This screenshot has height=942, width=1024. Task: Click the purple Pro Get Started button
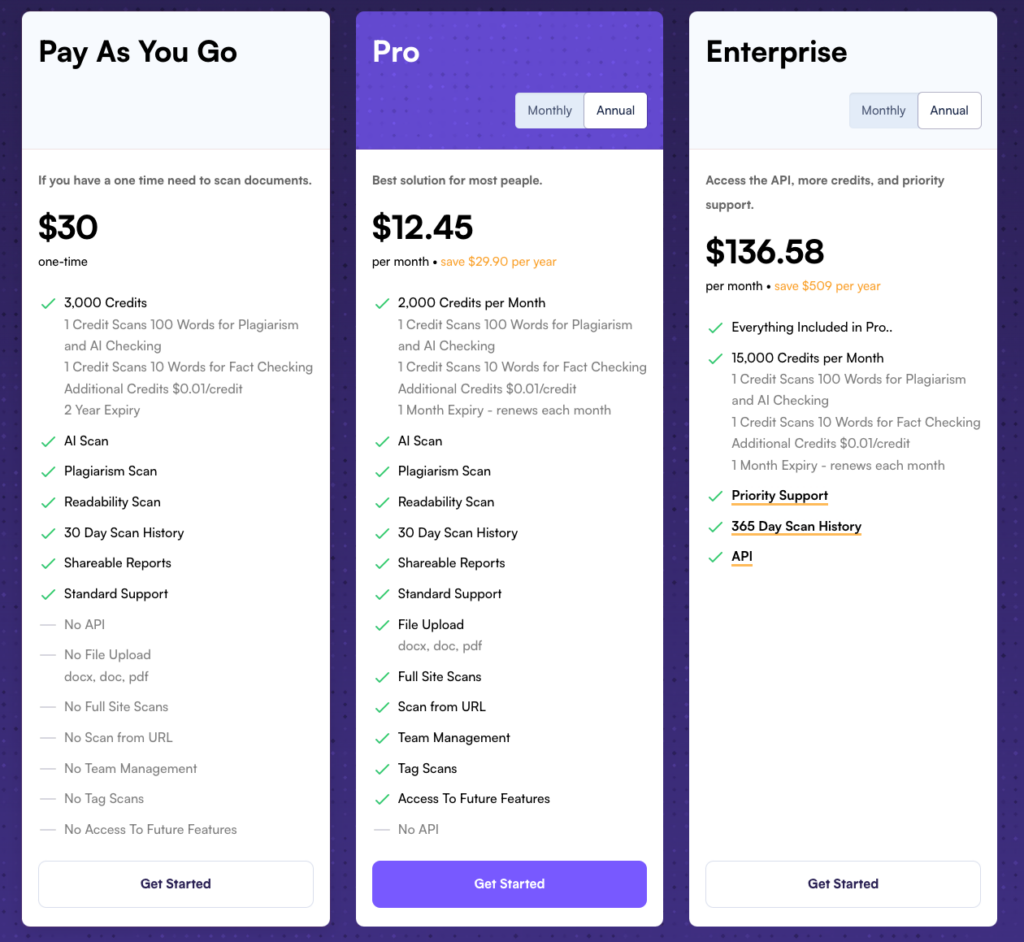point(509,884)
